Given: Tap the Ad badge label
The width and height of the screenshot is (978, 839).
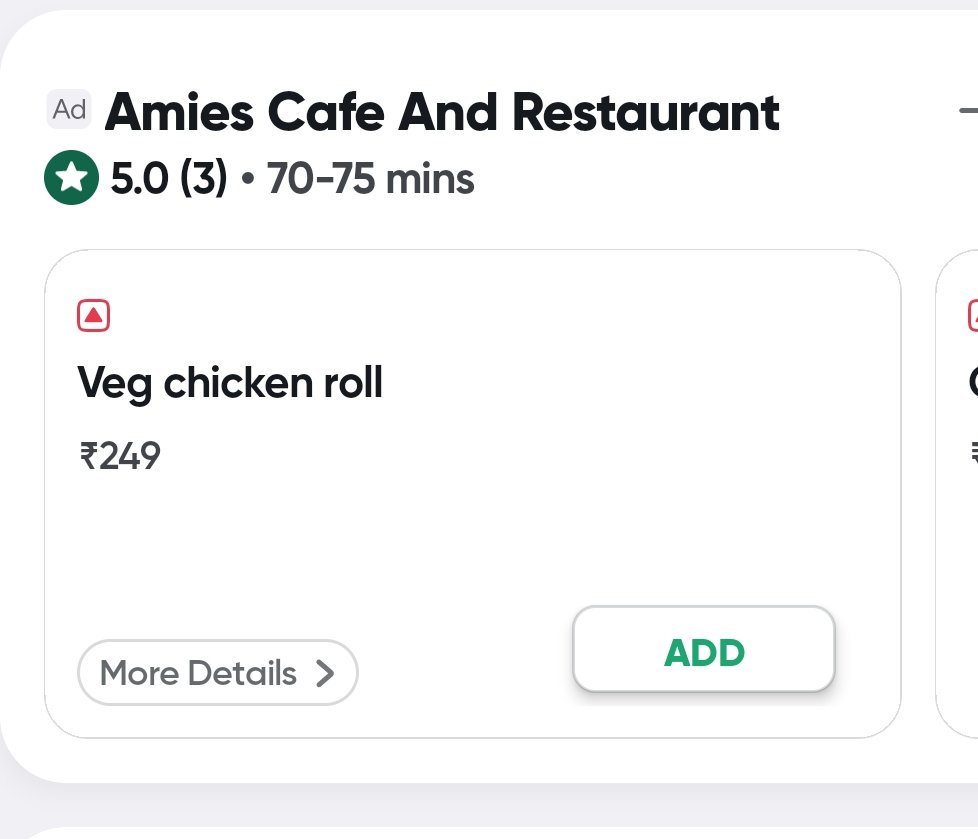Looking at the screenshot, I should (69, 109).
